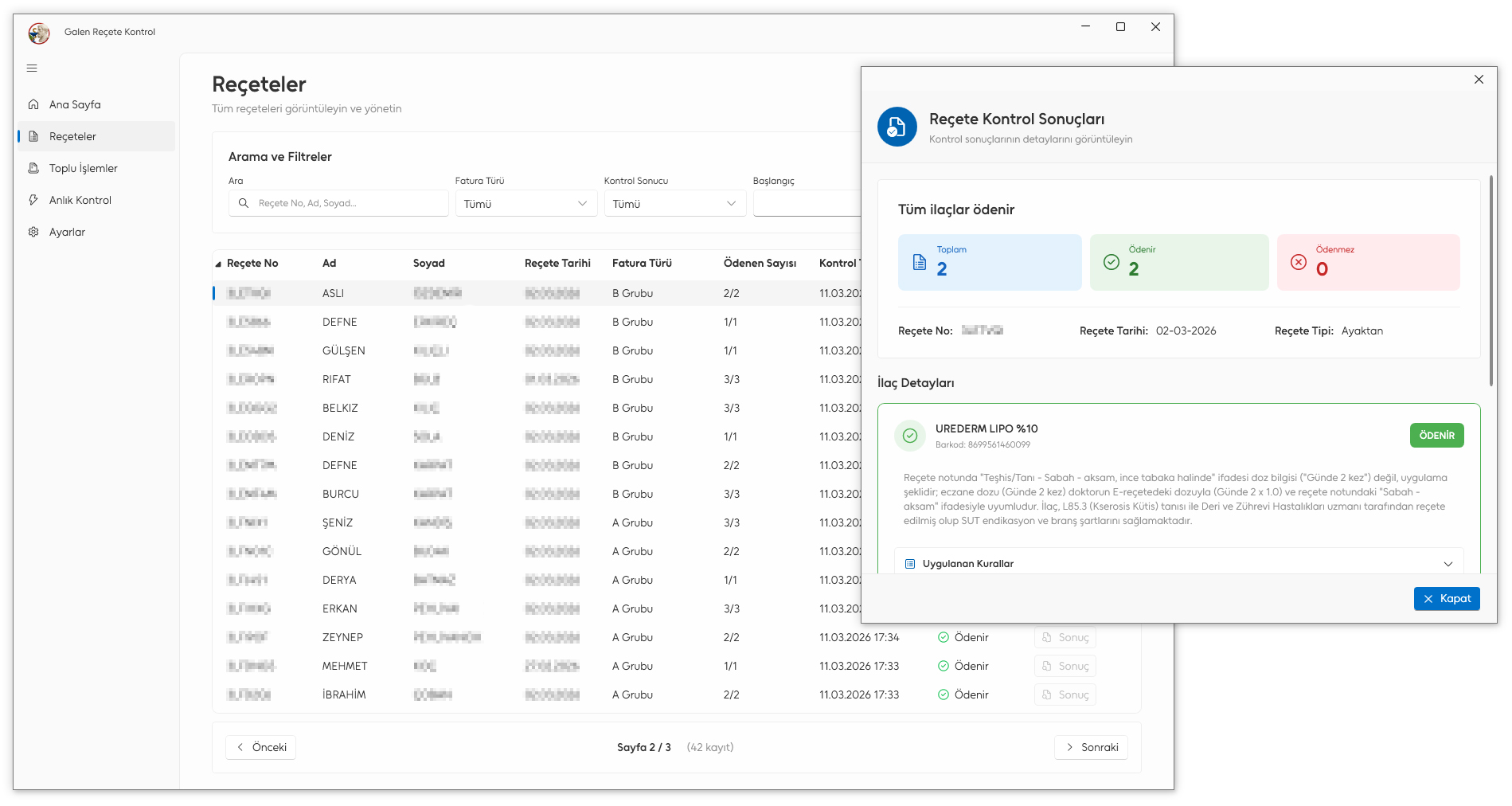Click the Başlangıç date field
Viewport: 1512px width, 806px height.
pos(807,204)
